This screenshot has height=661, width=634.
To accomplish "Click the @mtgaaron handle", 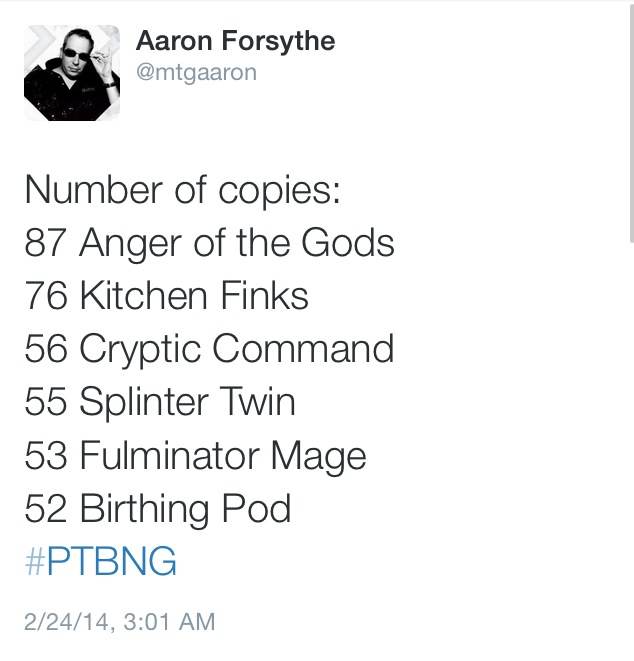I will 196,72.
